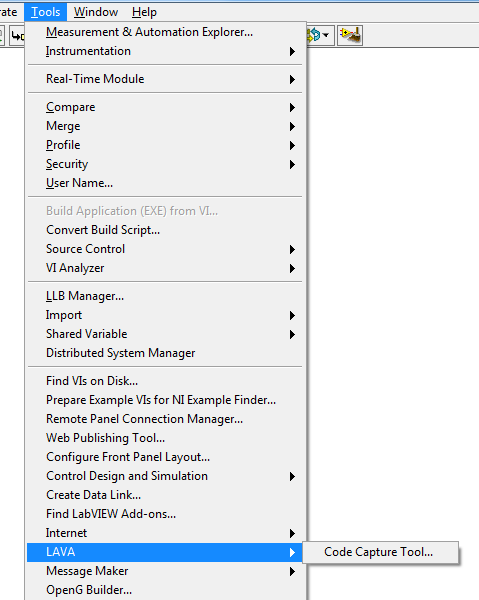Expand the Real-Time Module submenu

165,79
